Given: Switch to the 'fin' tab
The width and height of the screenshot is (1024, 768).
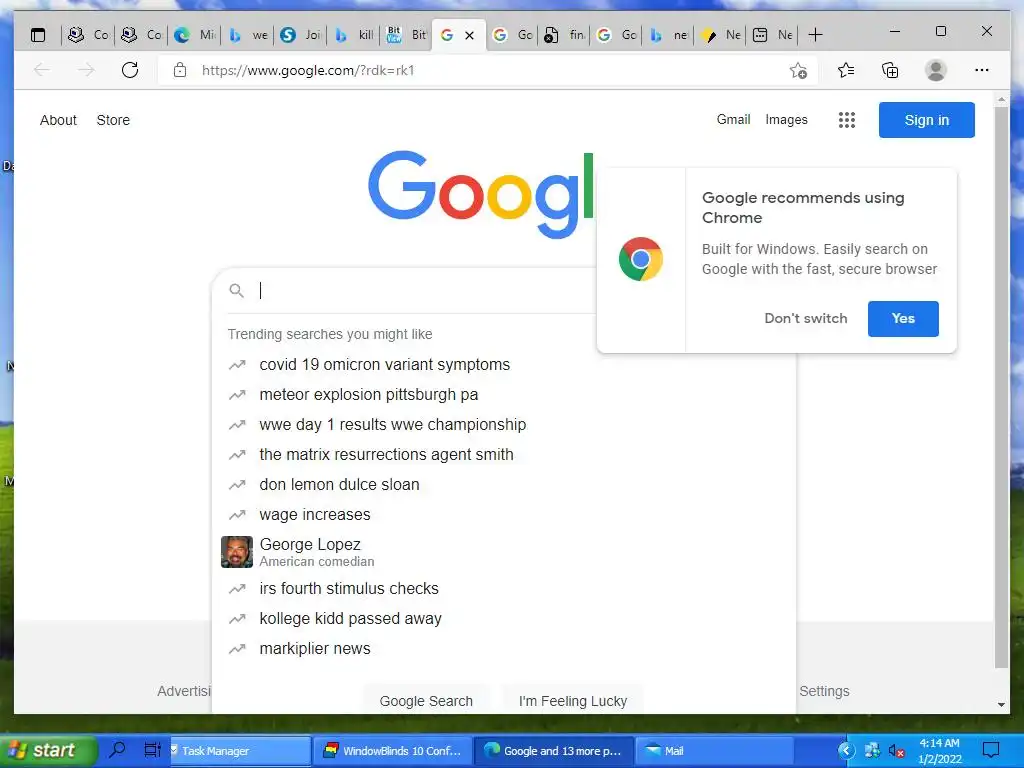Looking at the screenshot, I should 565,35.
